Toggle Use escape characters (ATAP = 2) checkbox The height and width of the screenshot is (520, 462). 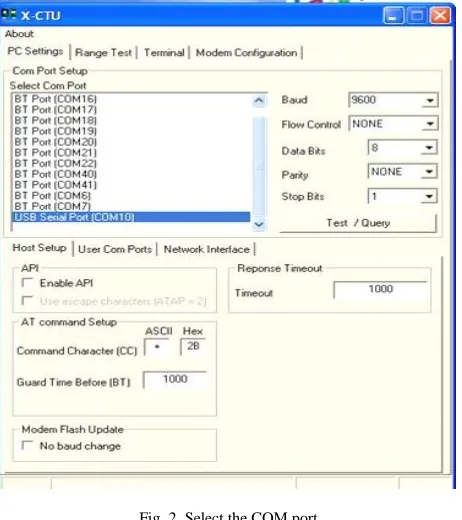tap(27, 301)
